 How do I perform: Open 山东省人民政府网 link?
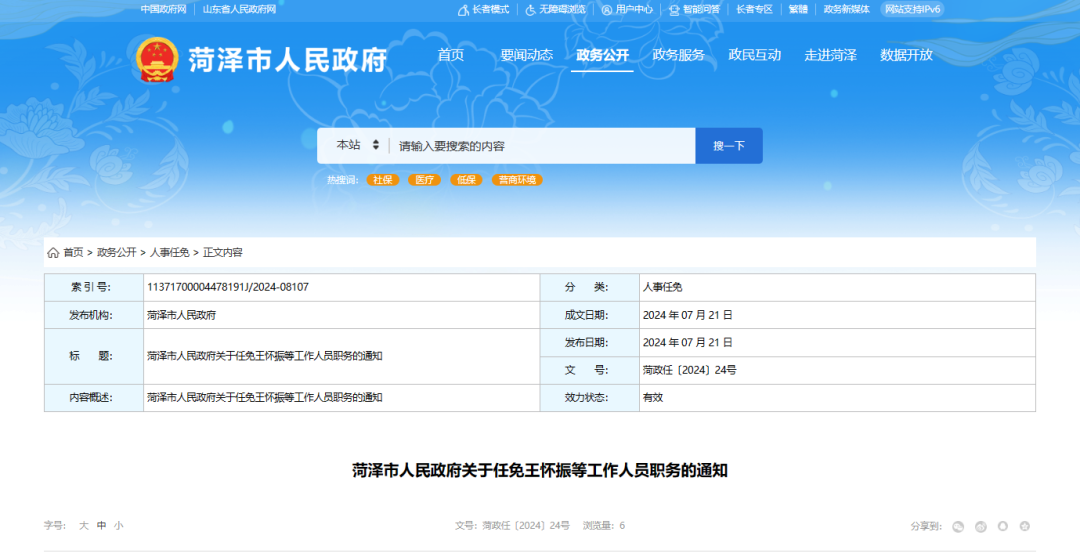[239, 10]
